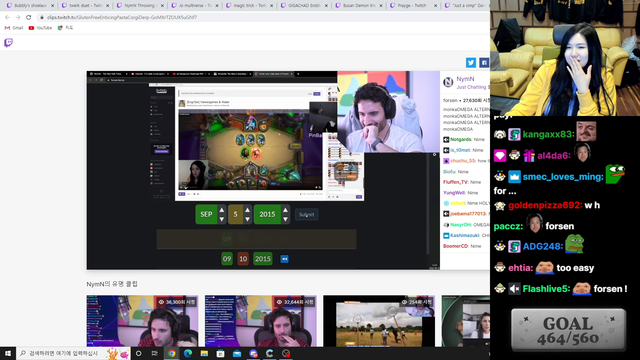Screen dimensions: 640x360
Task: Close the "NymN Throwing" tab
Action: pos(162,6)
